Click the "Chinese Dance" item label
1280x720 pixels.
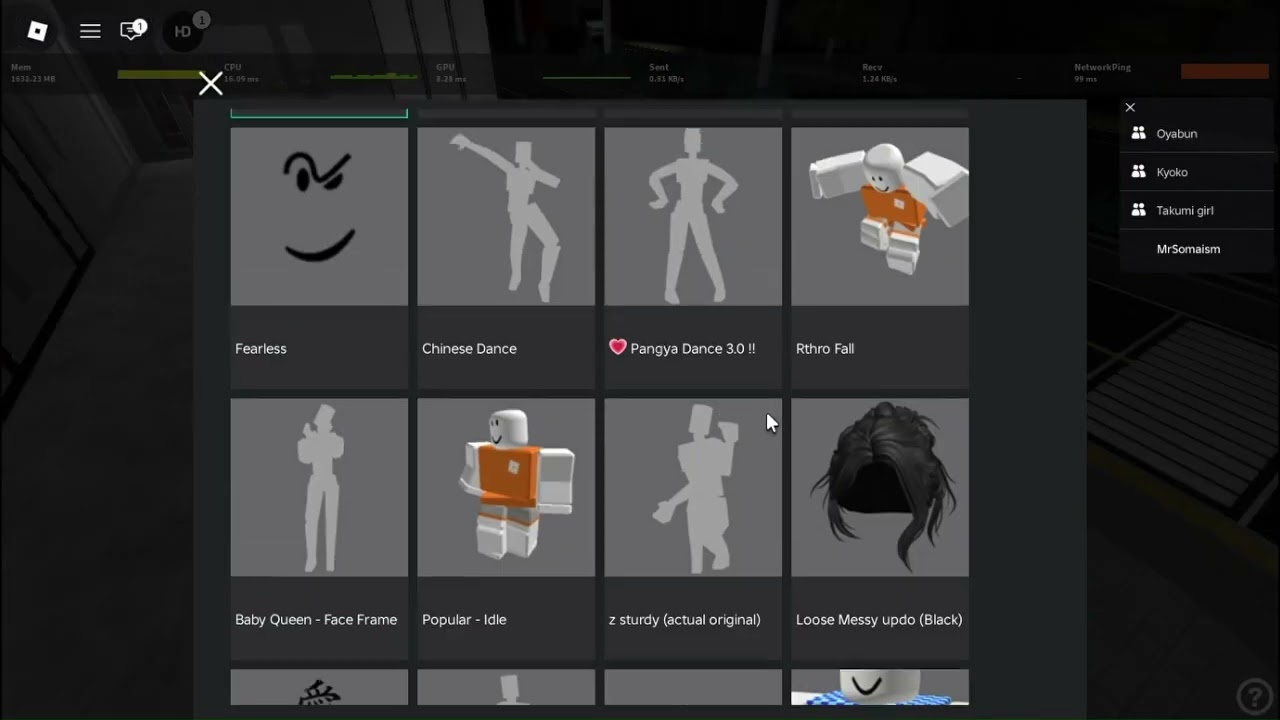tap(469, 348)
